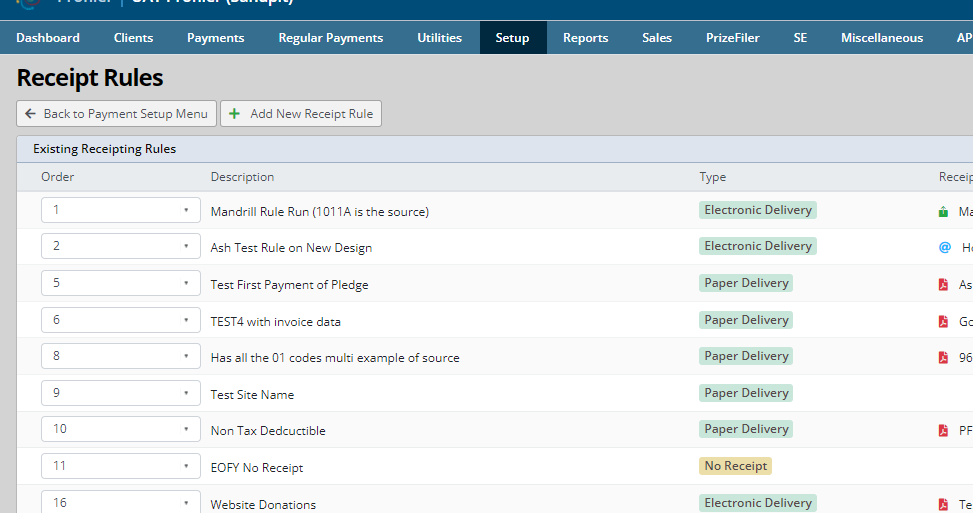This screenshot has height=513, width=973.
Task: Click Paper Delivery badge for Test Site Name
Action: (x=746, y=393)
